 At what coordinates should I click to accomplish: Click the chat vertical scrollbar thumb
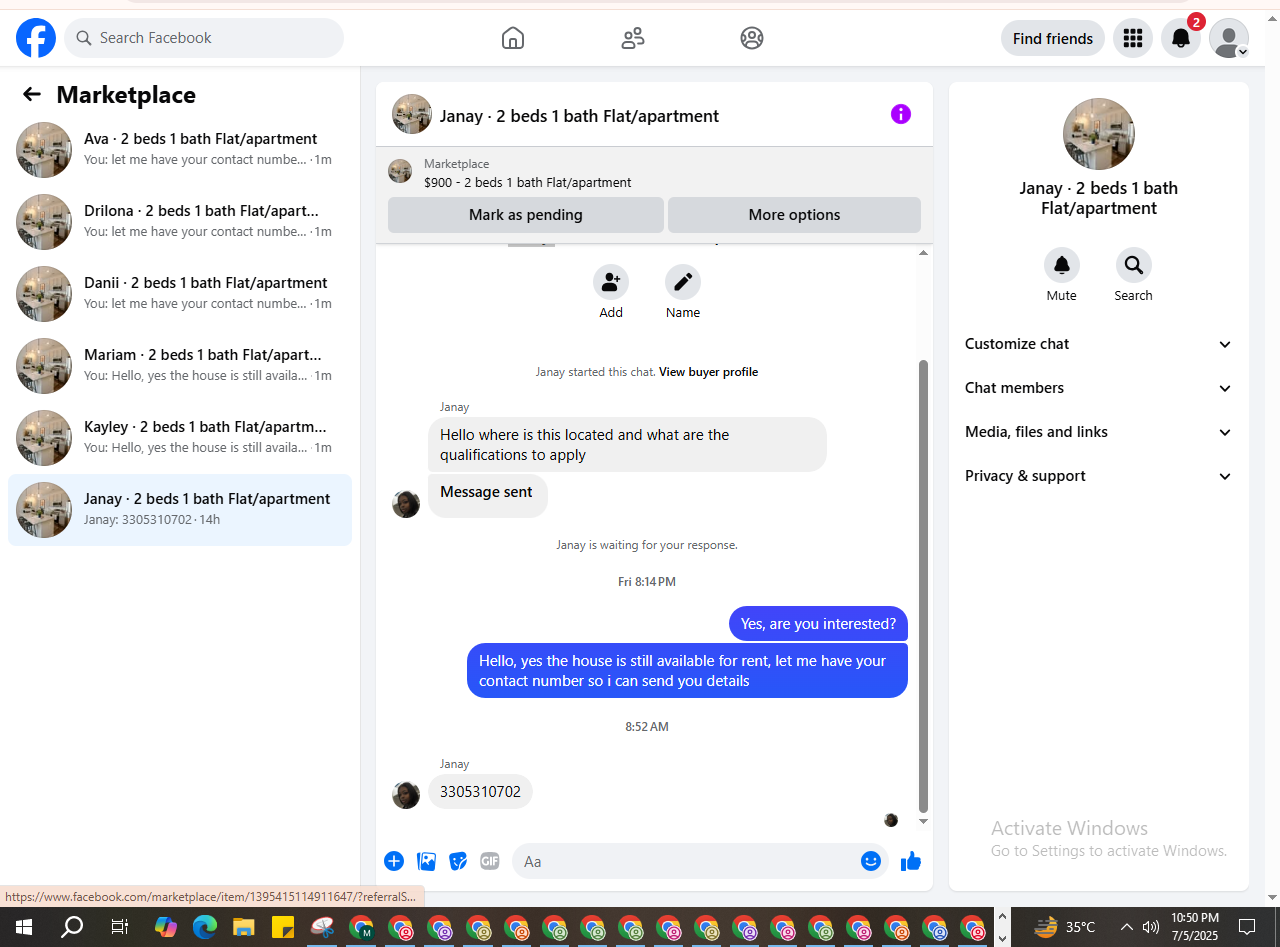(923, 586)
